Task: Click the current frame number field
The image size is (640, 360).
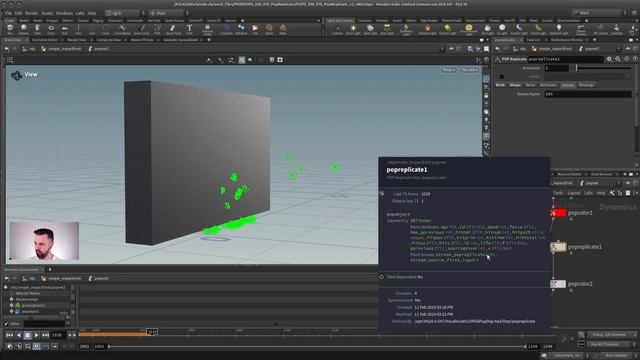Action: point(57,335)
